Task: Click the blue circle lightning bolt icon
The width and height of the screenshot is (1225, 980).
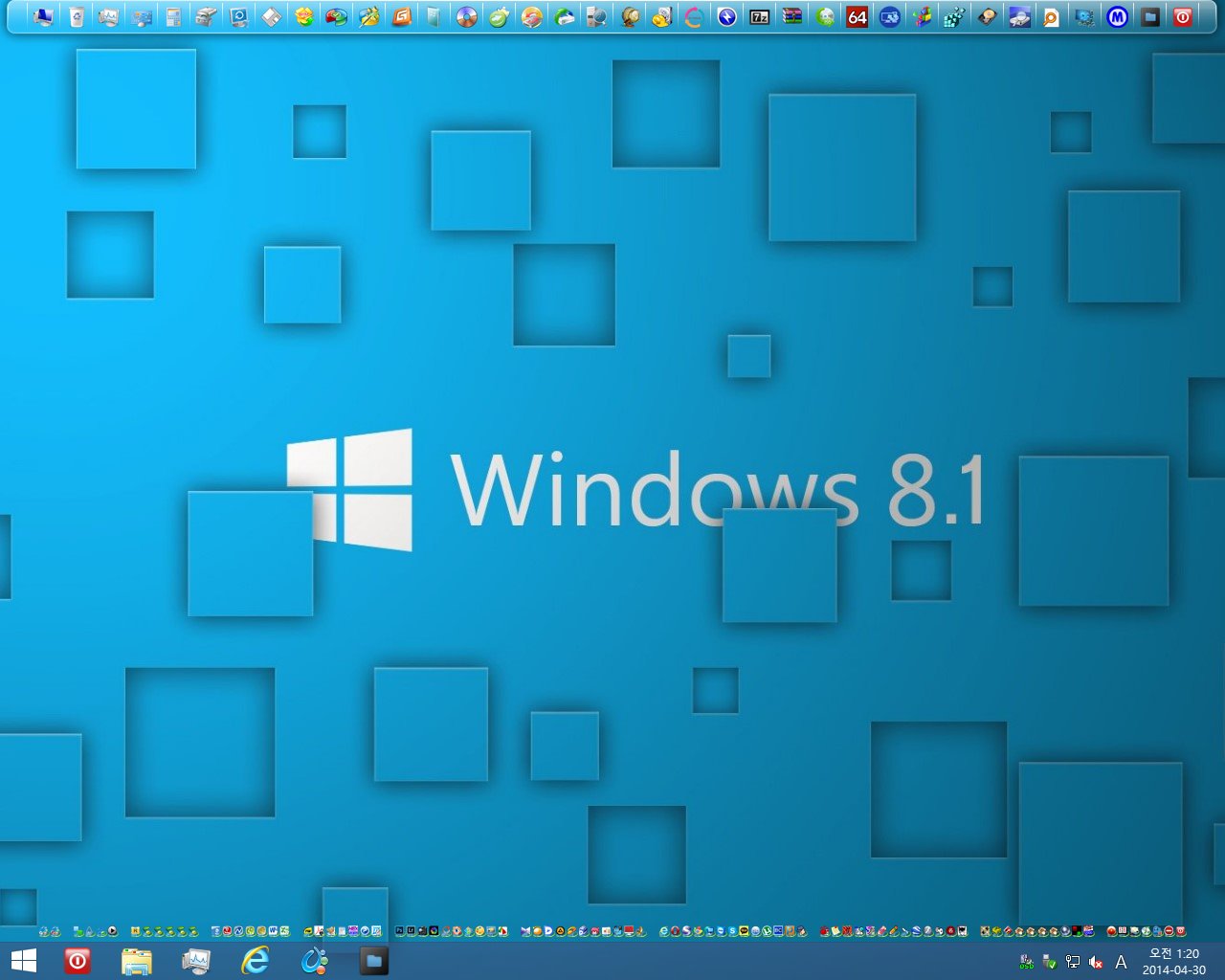Action: (x=727, y=17)
